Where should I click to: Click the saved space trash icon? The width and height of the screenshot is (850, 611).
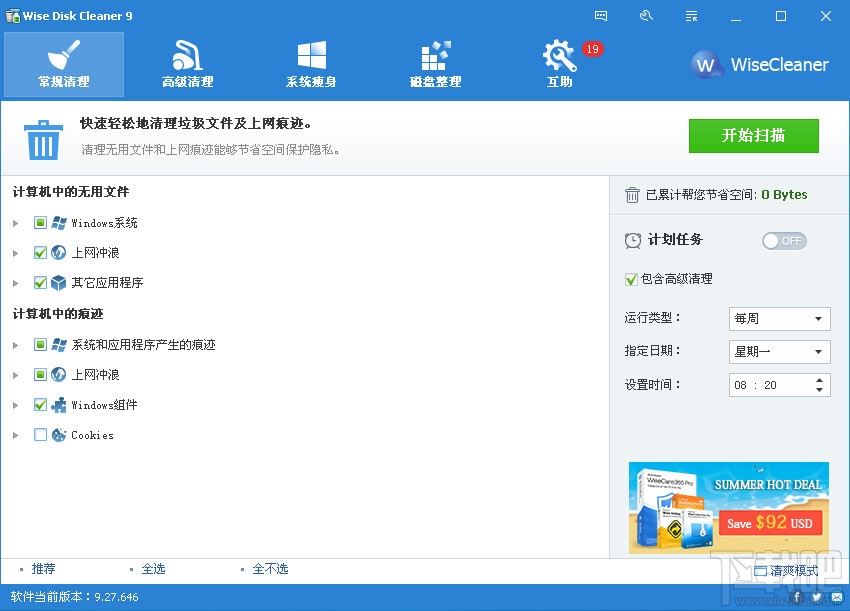coord(632,195)
